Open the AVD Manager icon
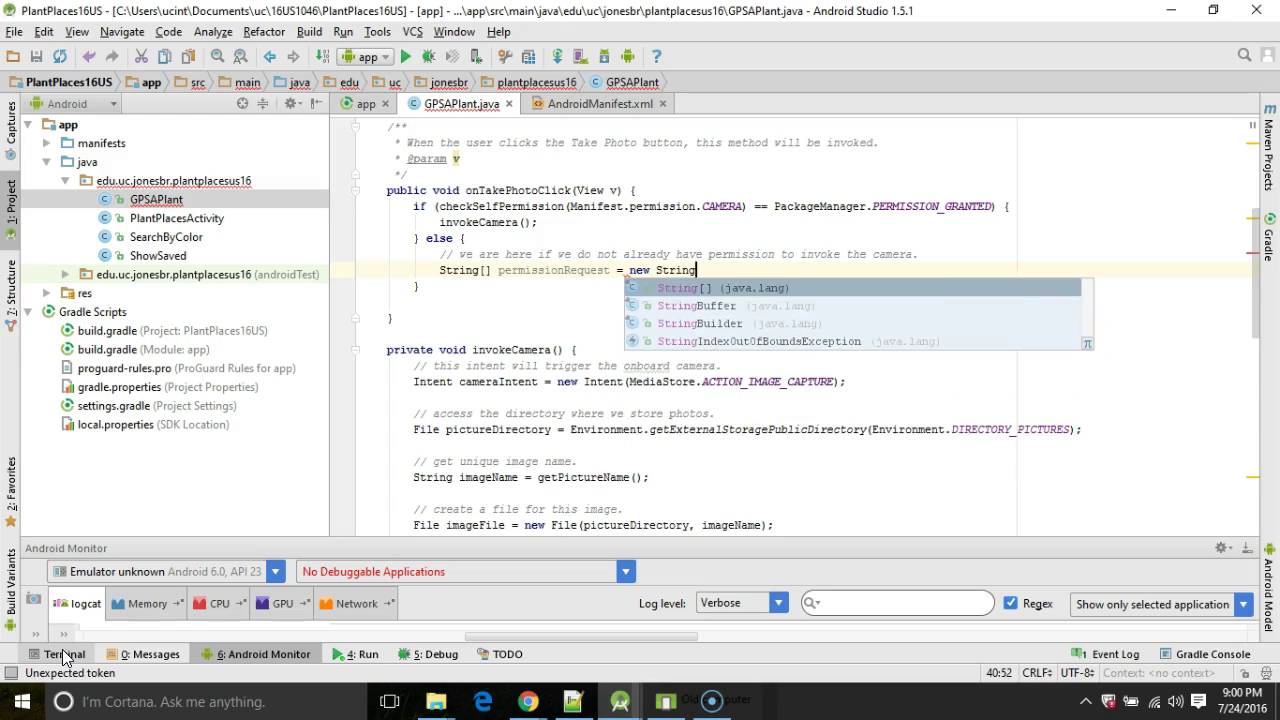 [x=580, y=57]
